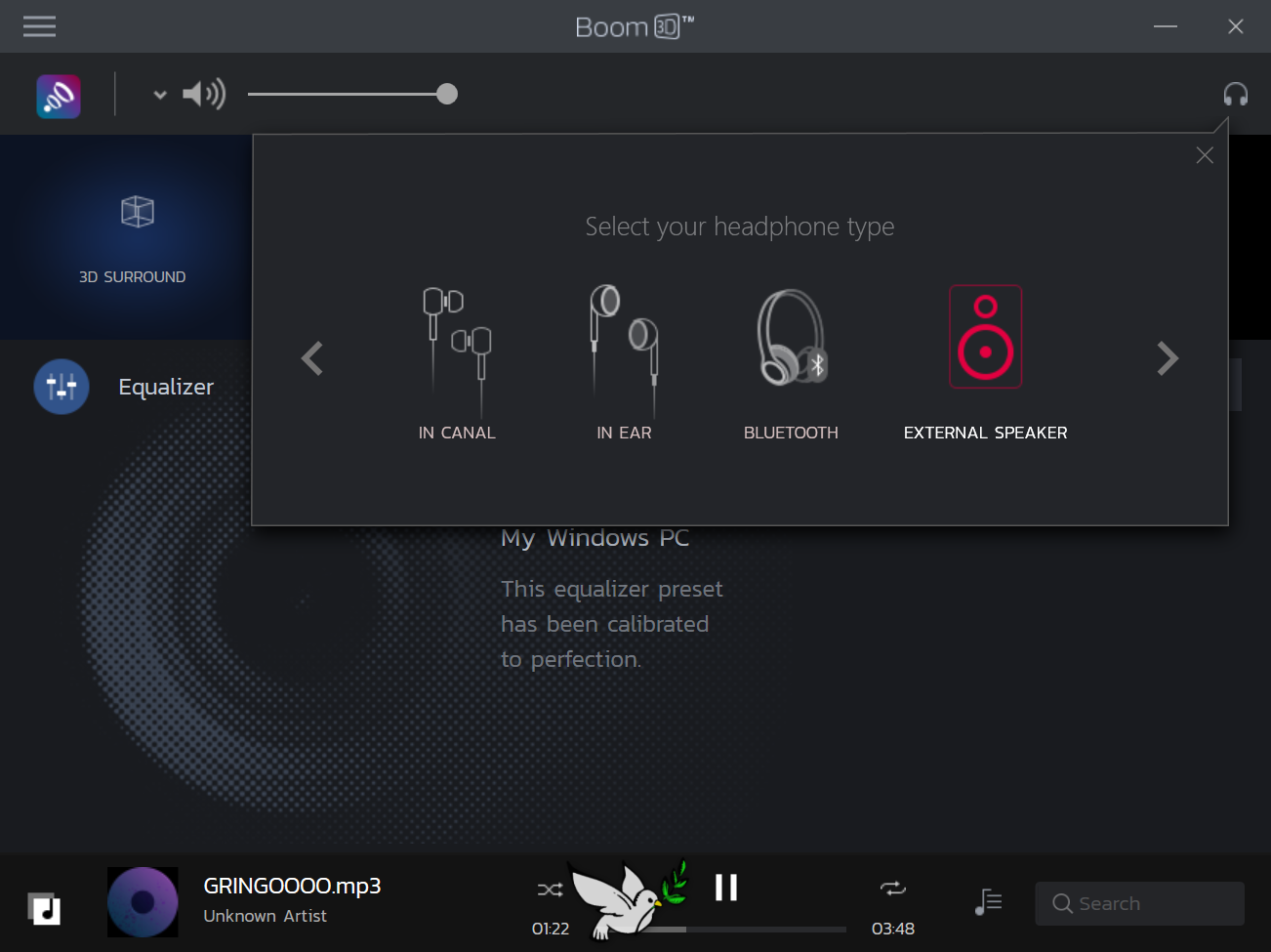Toggle shuffle playback
Image resolution: width=1271 pixels, height=952 pixels.
point(550,890)
